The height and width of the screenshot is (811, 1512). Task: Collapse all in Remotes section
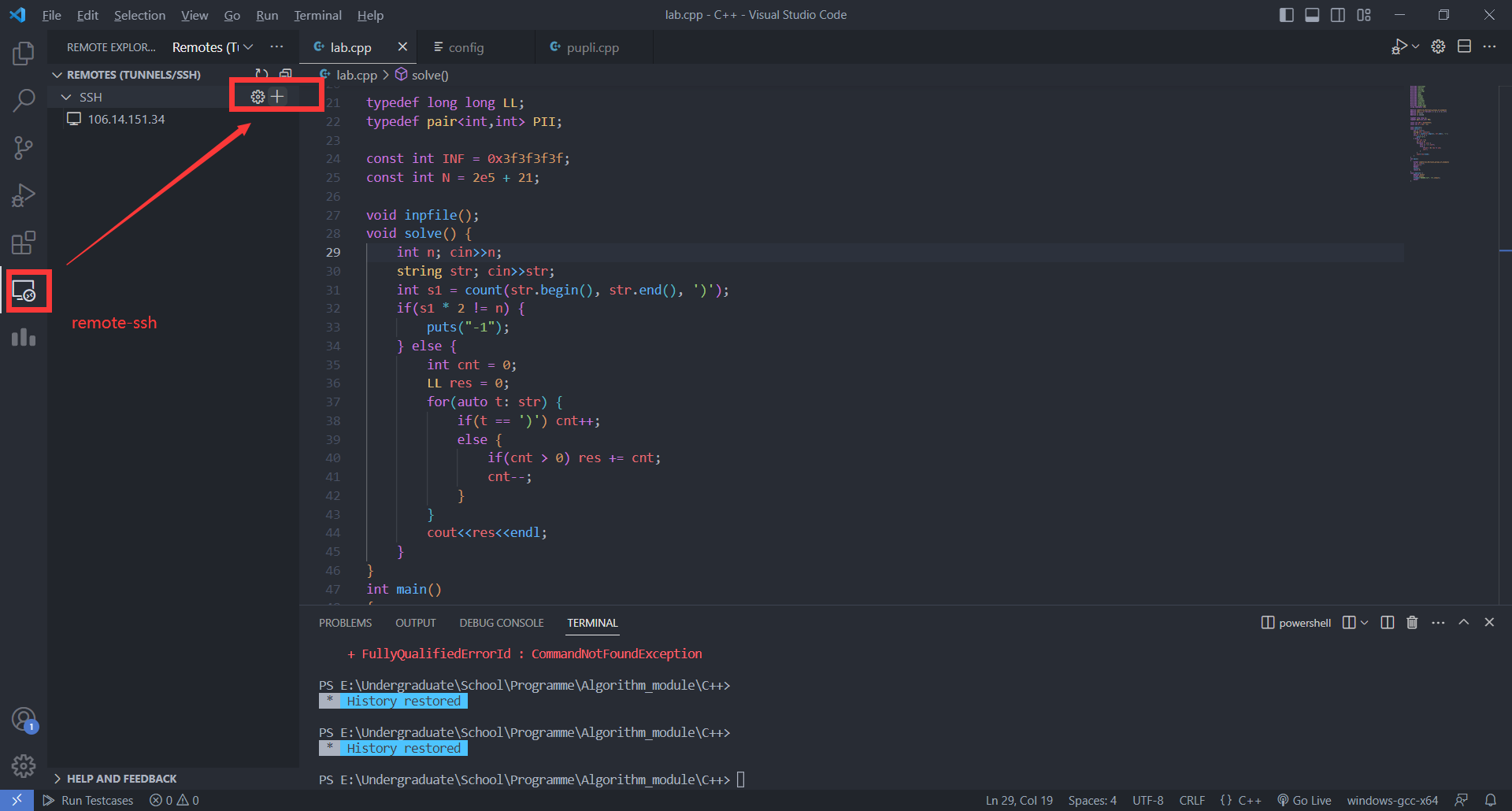285,74
